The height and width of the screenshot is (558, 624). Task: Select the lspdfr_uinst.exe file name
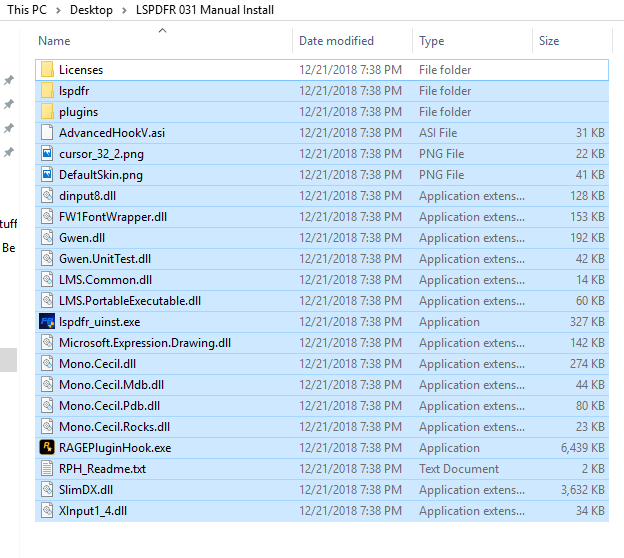(99, 322)
